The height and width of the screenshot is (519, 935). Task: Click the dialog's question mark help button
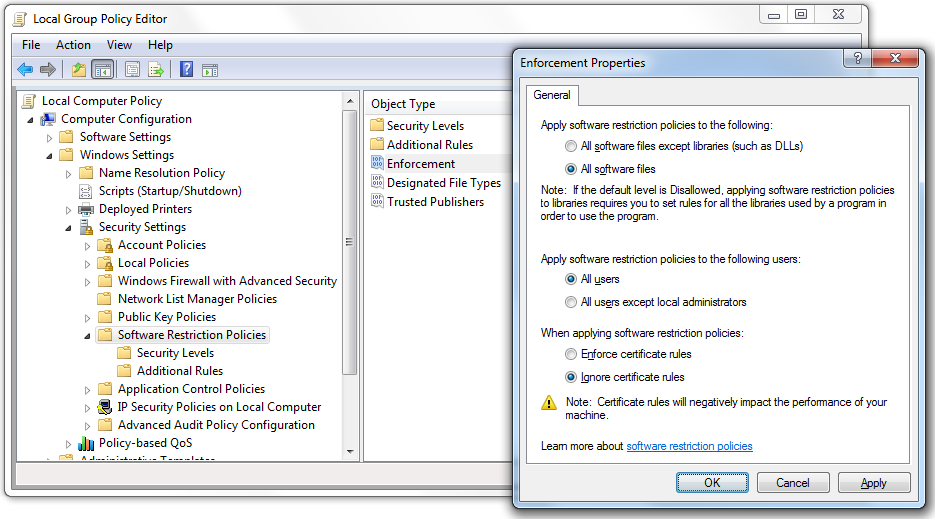(x=857, y=59)
